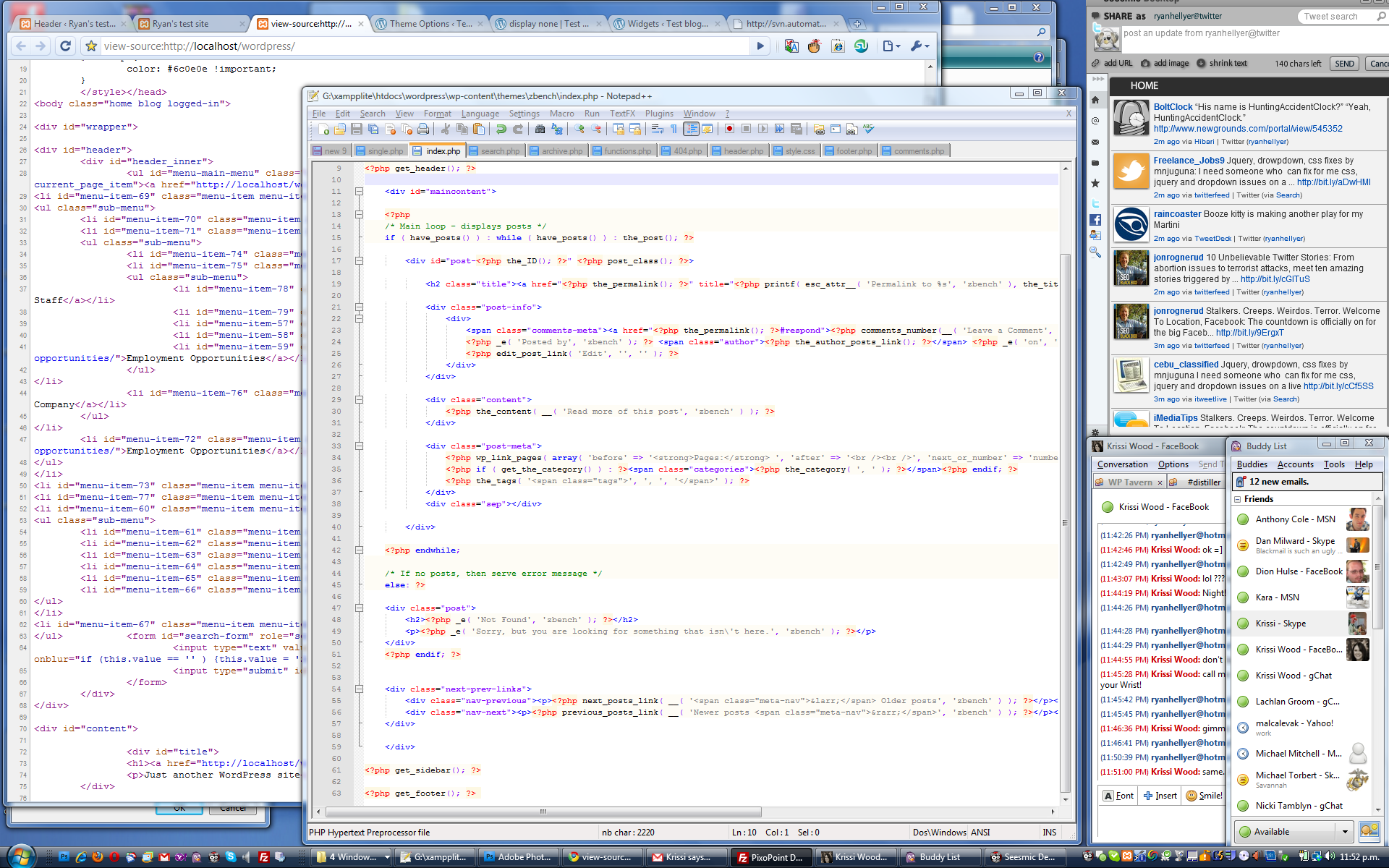Open the Conversation menu in chat window
Screen dimensions: 1389x868
pyautogui.click(x=1122, y=464)
